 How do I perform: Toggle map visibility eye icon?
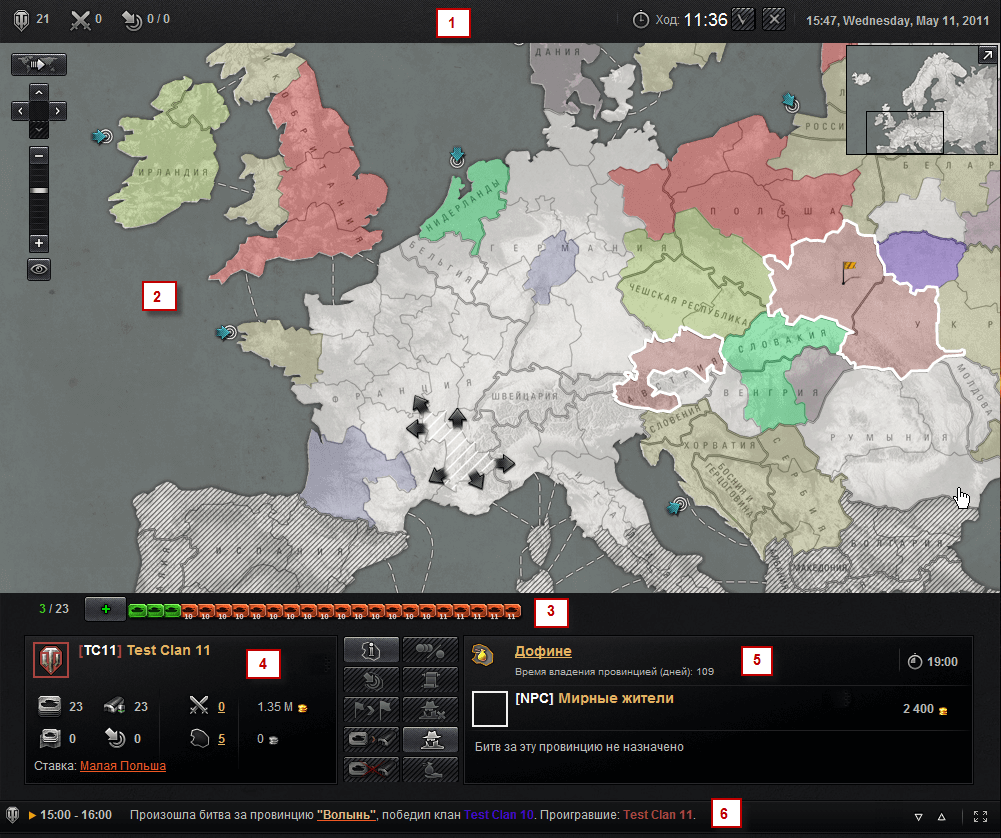click(39, 269)
